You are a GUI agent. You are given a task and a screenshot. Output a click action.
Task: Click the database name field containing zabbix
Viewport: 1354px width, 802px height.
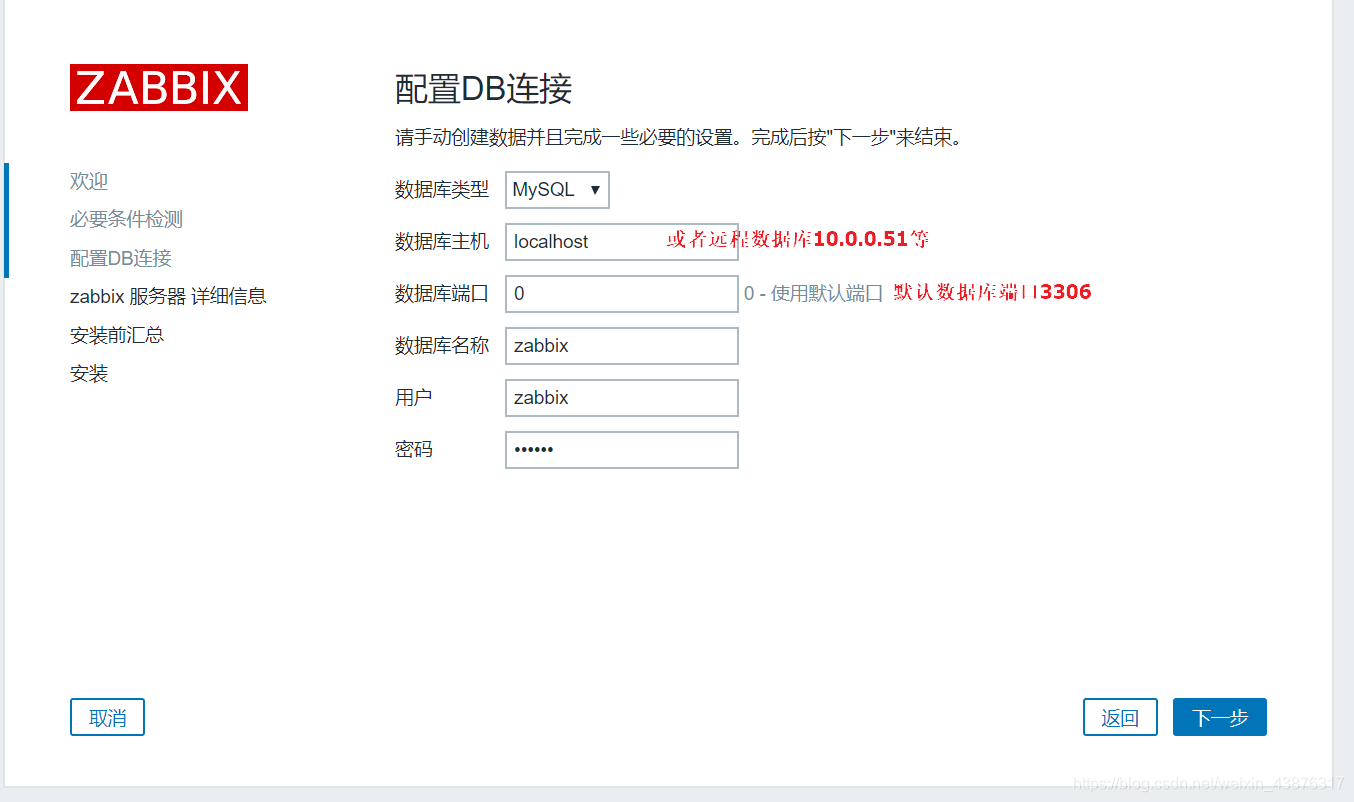622,346
